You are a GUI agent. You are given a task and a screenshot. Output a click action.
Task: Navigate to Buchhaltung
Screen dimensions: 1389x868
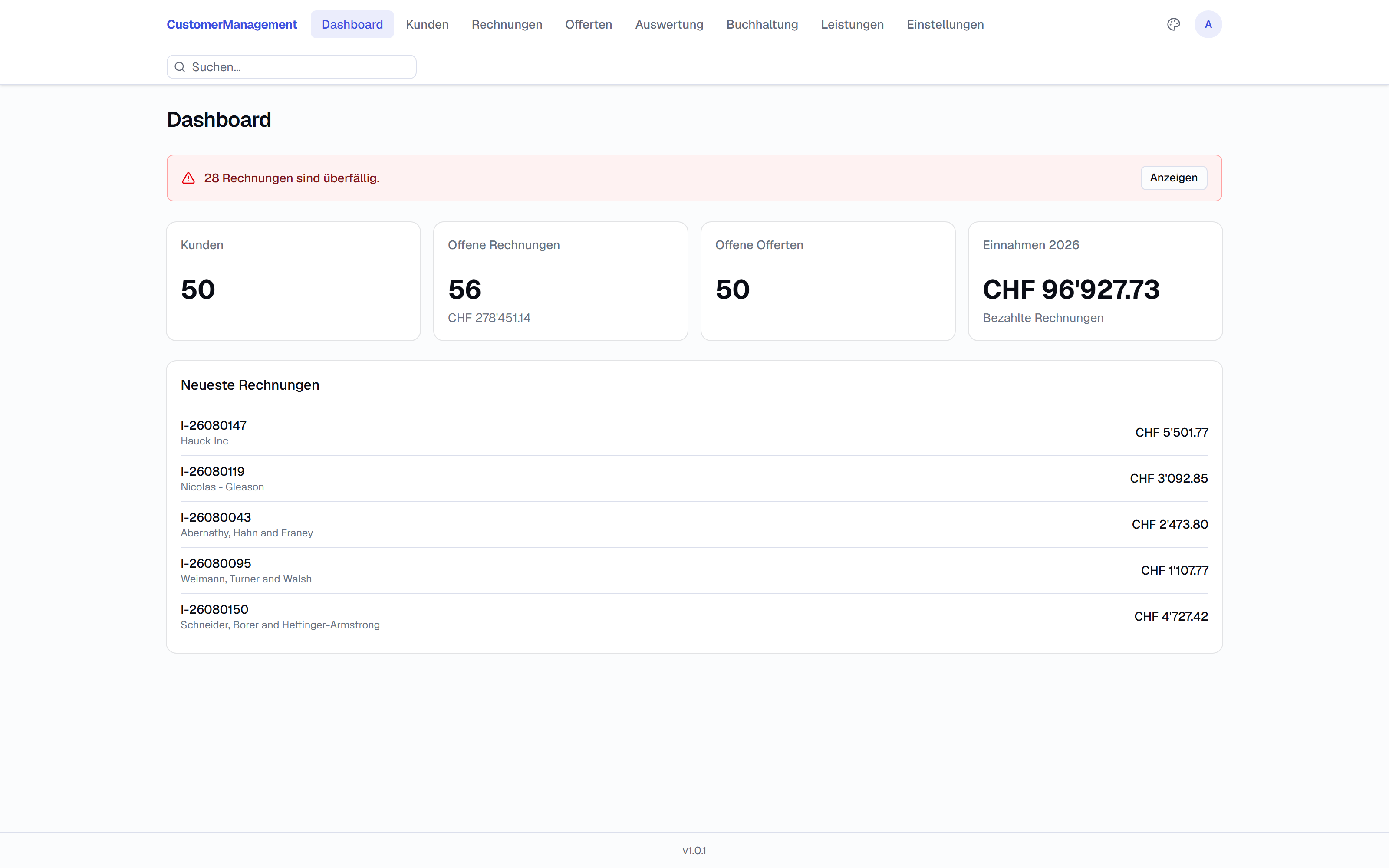point(762,24)
